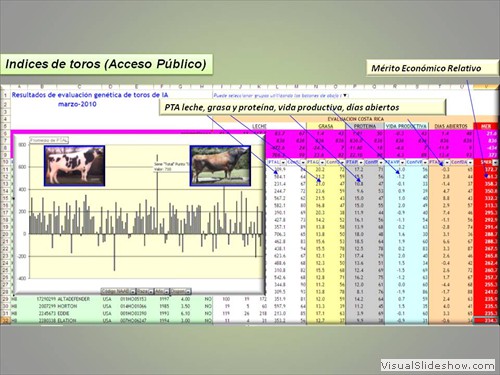500x375 pixels.
Task: Open the PTAP filter arrow under PROTEINA
Action: coord(361,162)
